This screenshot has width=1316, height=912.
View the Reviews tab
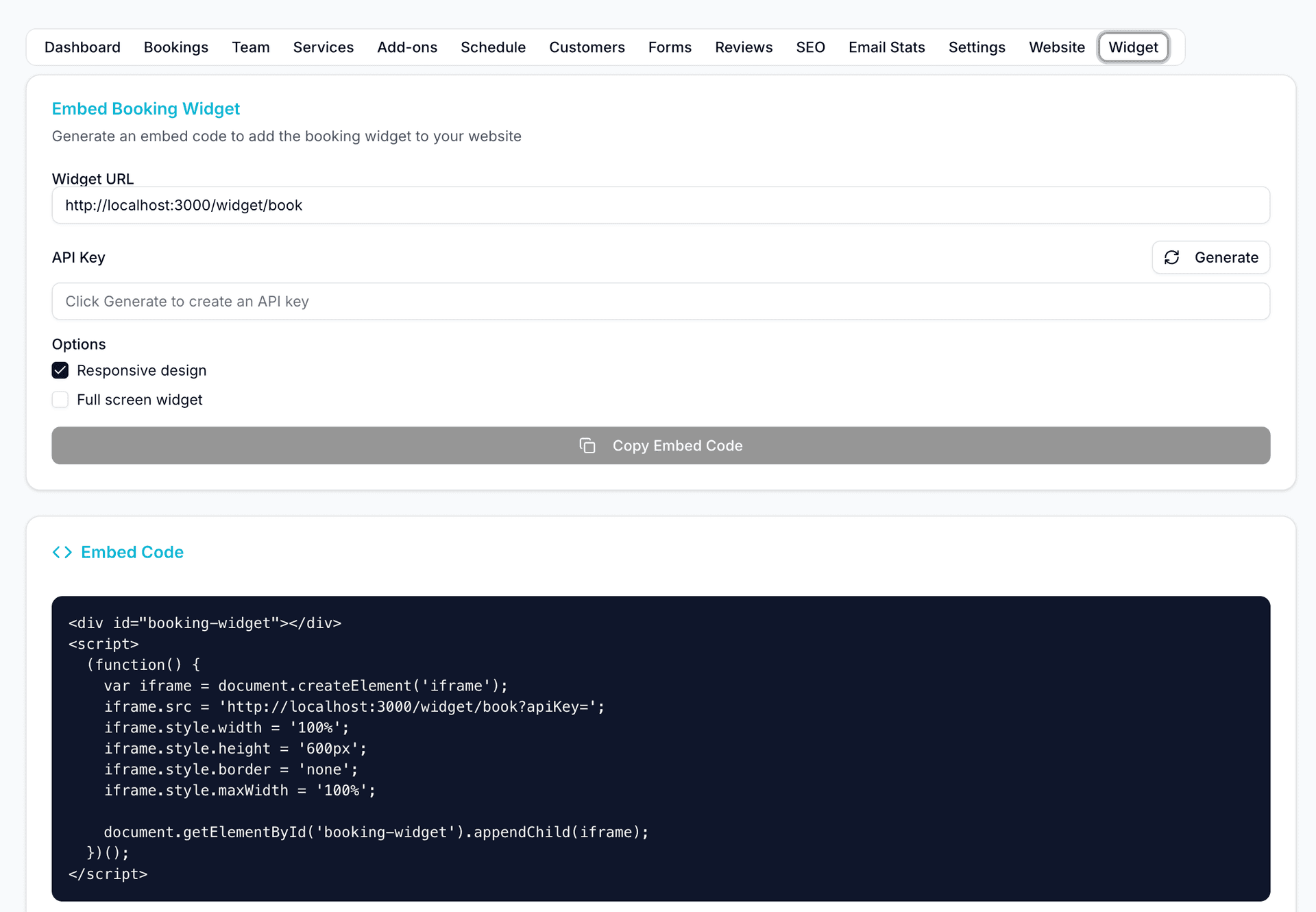click(744, 47)
